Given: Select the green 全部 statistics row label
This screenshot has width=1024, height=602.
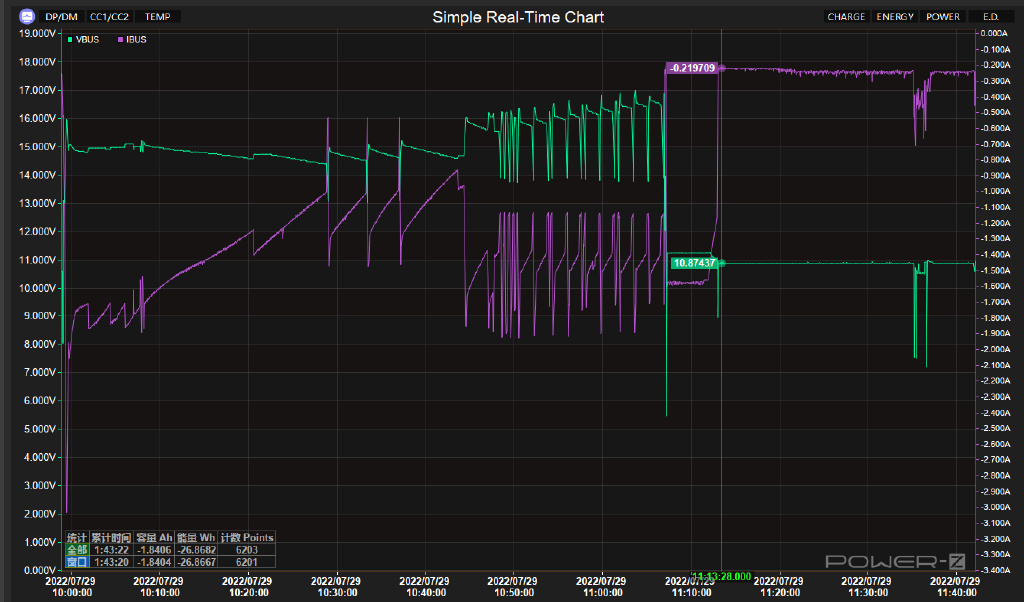Looking at the screenshot, I should click(77, 550).
